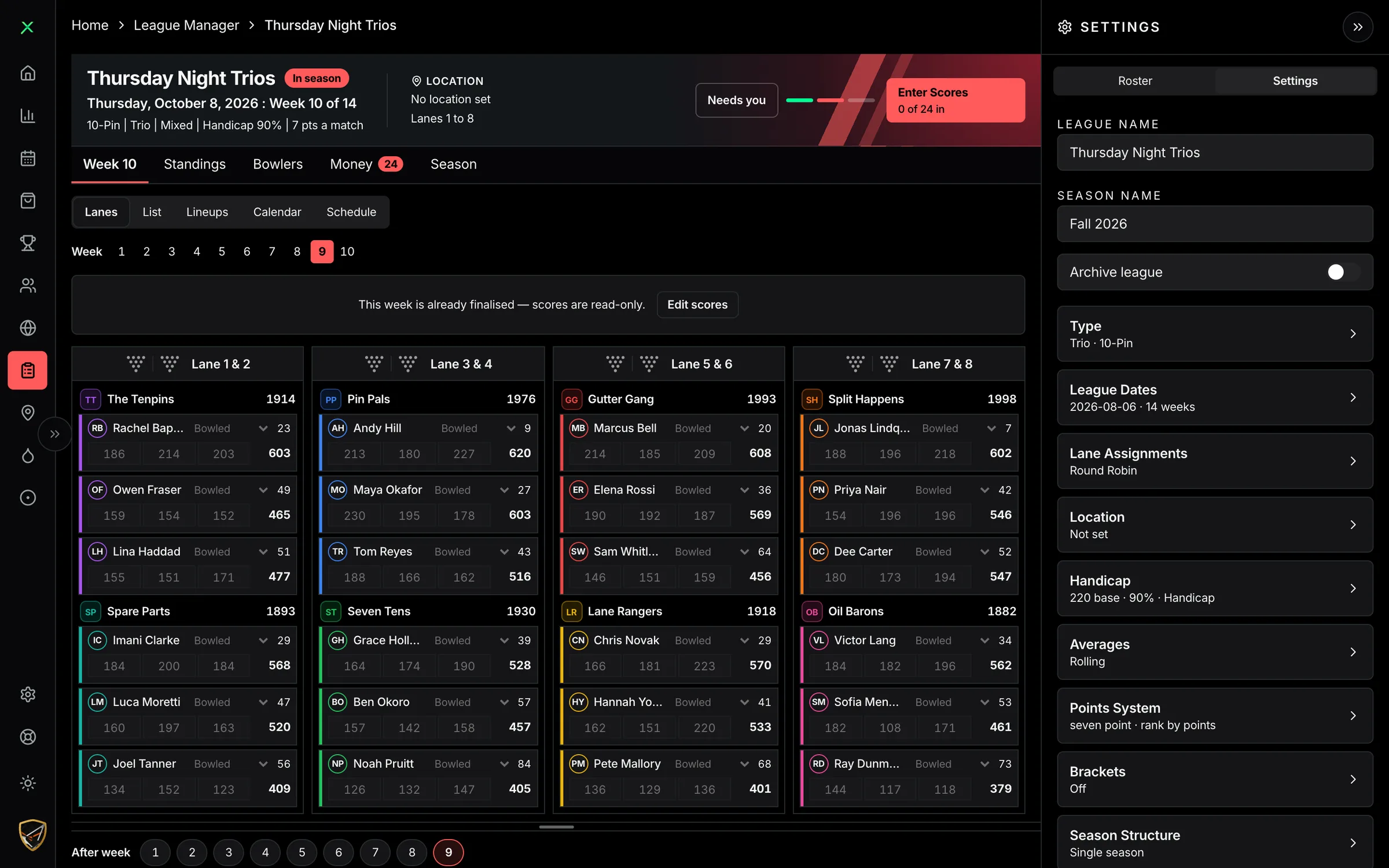Click the Needs you button

[736, 100]
